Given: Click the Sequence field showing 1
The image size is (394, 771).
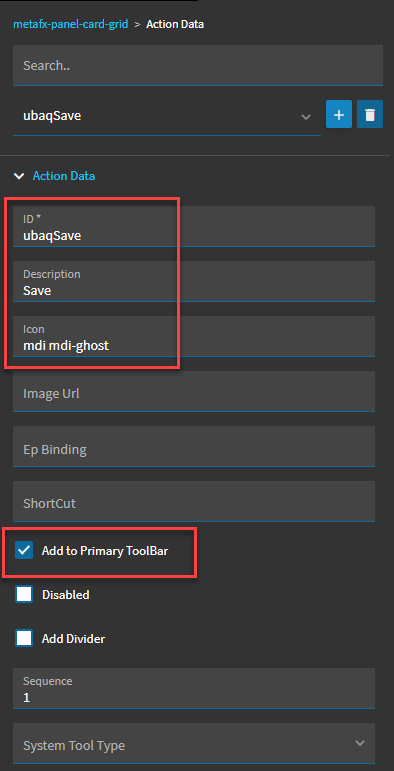Looking at the screenshot, I should tap(194, 688).
